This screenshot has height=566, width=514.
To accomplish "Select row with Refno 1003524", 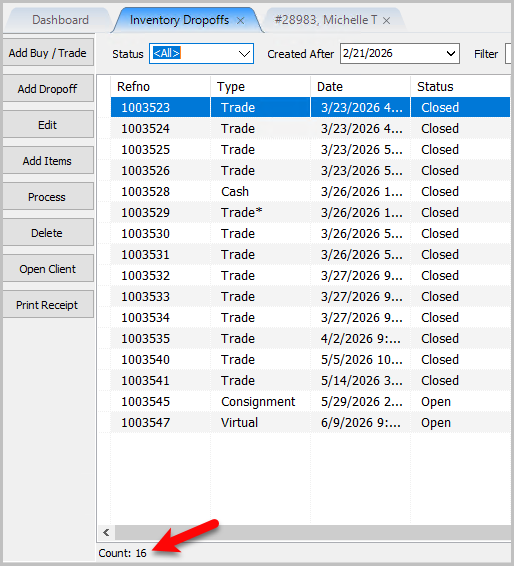I will pos(310,129).
